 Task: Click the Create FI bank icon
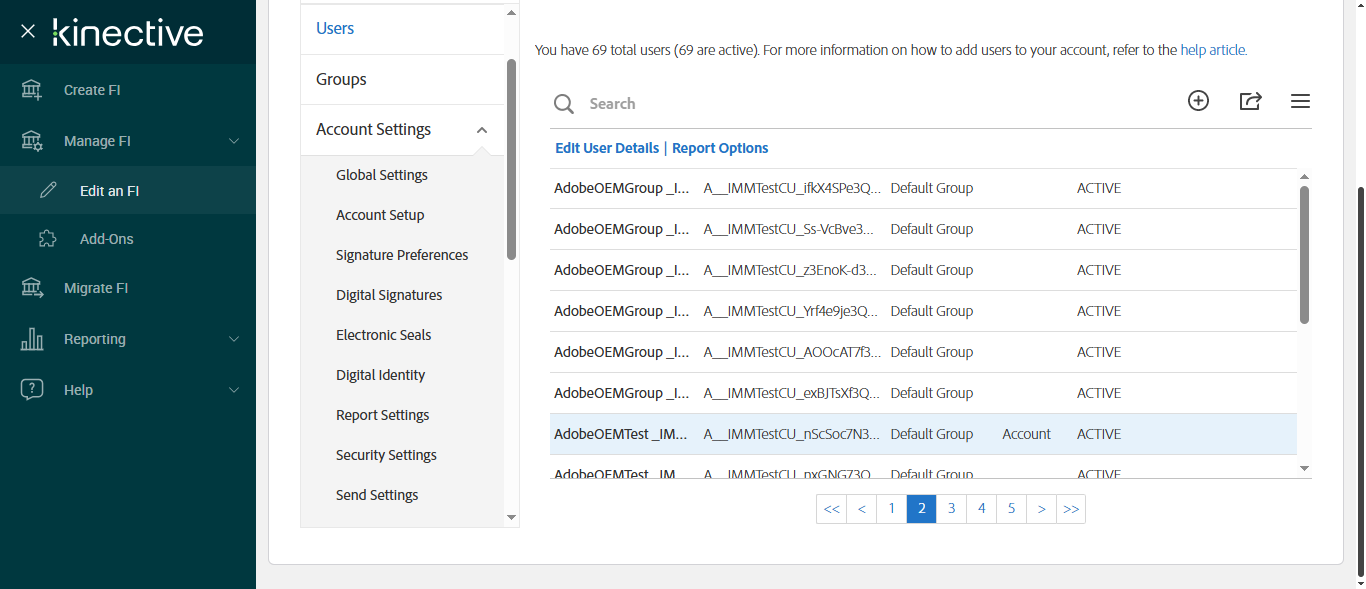[x=32, y=90]
